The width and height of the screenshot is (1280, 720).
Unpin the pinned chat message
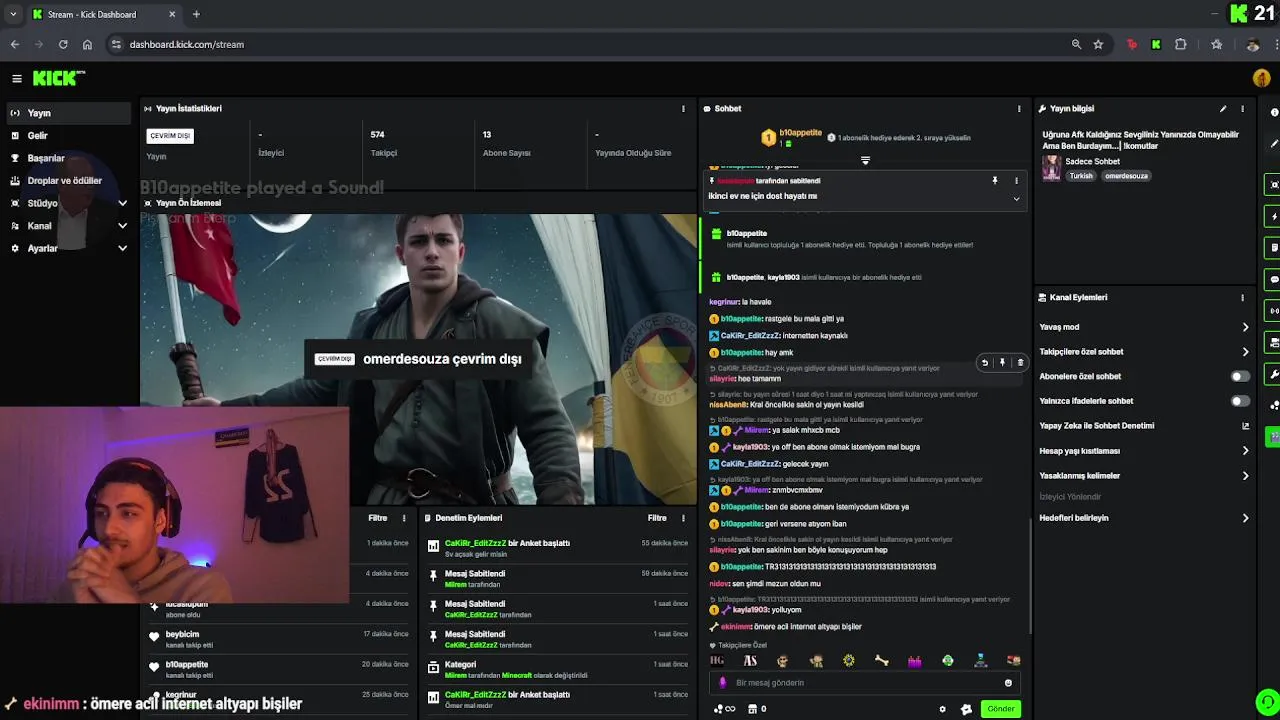tap(995, 181)
